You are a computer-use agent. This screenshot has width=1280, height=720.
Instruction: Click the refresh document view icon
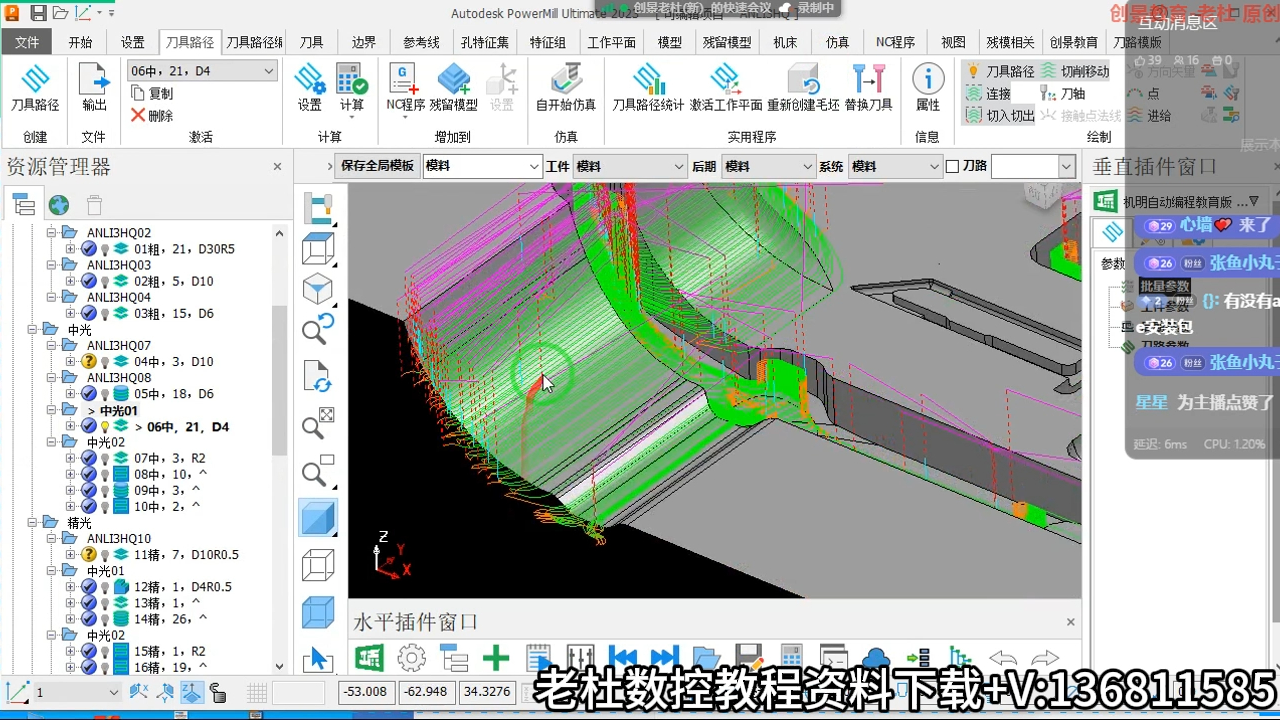click(318, 377)
